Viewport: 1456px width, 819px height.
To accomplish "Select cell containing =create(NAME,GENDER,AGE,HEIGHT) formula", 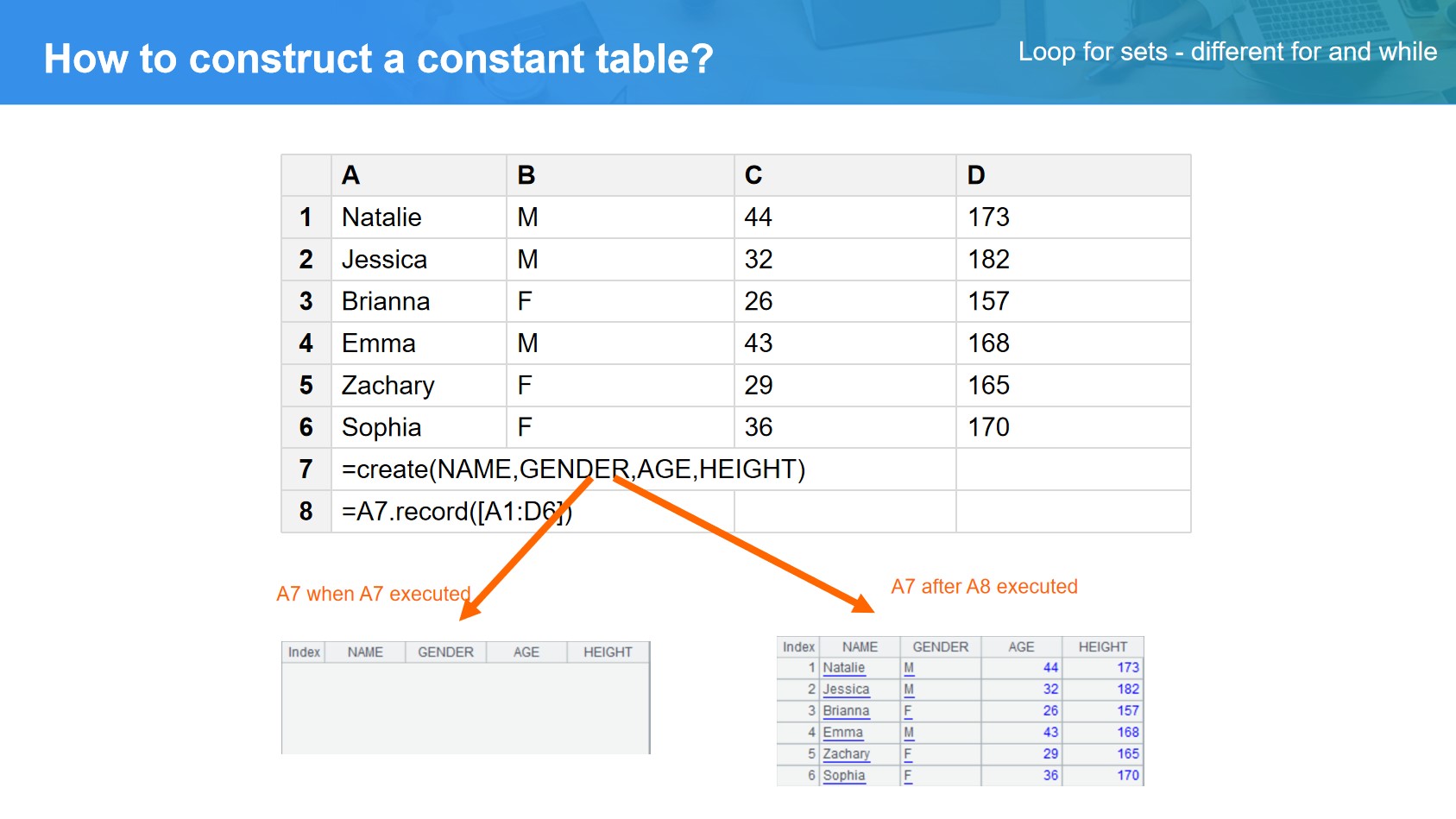I will click(x=572, y=469).
